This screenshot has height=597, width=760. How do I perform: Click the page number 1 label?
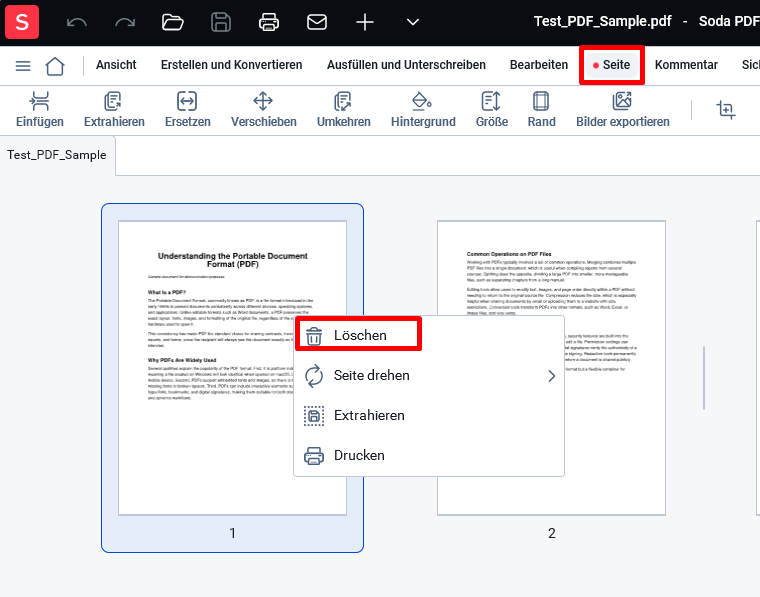coord(233,534)
